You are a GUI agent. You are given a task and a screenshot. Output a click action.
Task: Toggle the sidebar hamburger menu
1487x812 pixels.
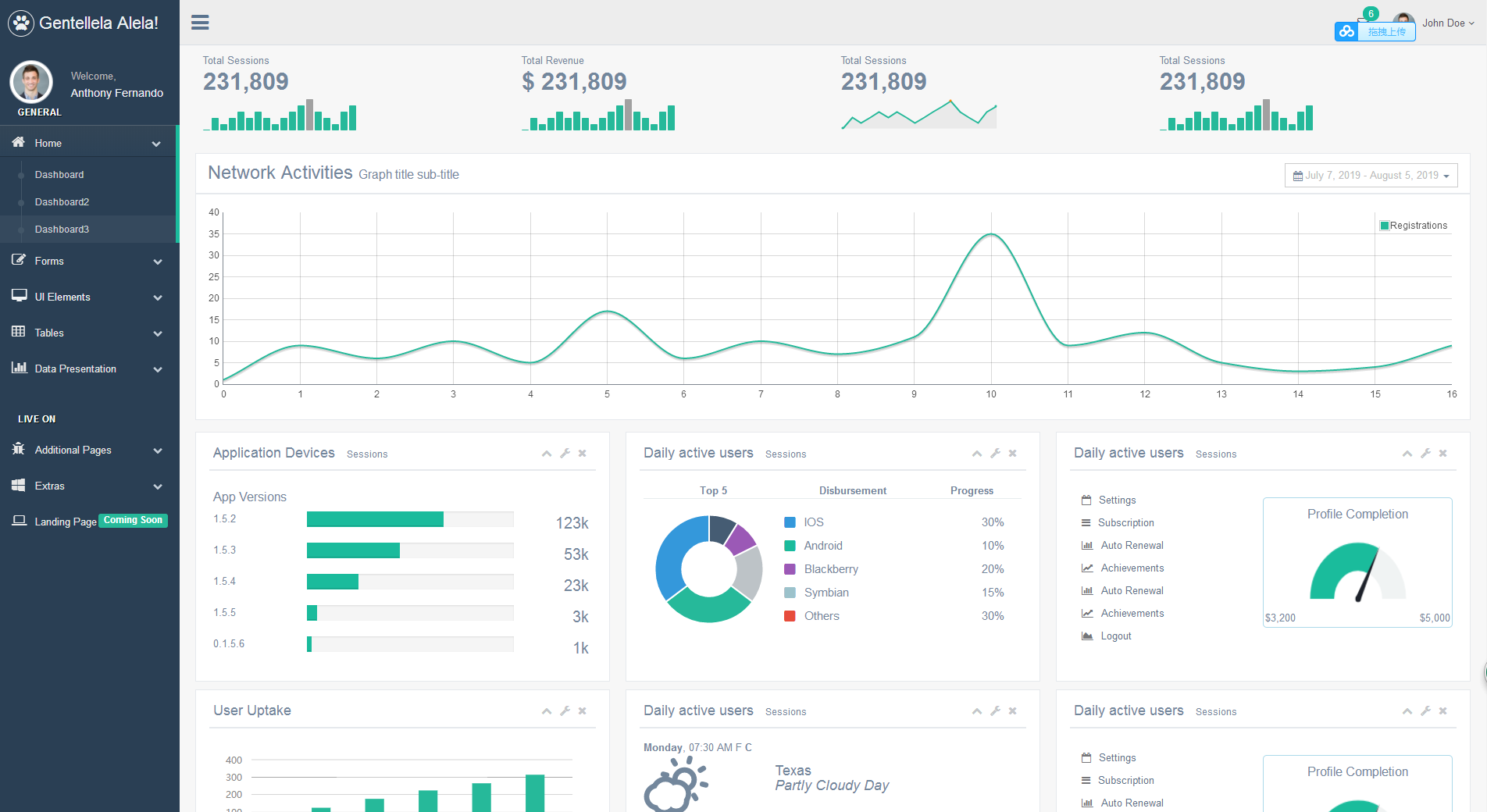[x=200, y=23]
